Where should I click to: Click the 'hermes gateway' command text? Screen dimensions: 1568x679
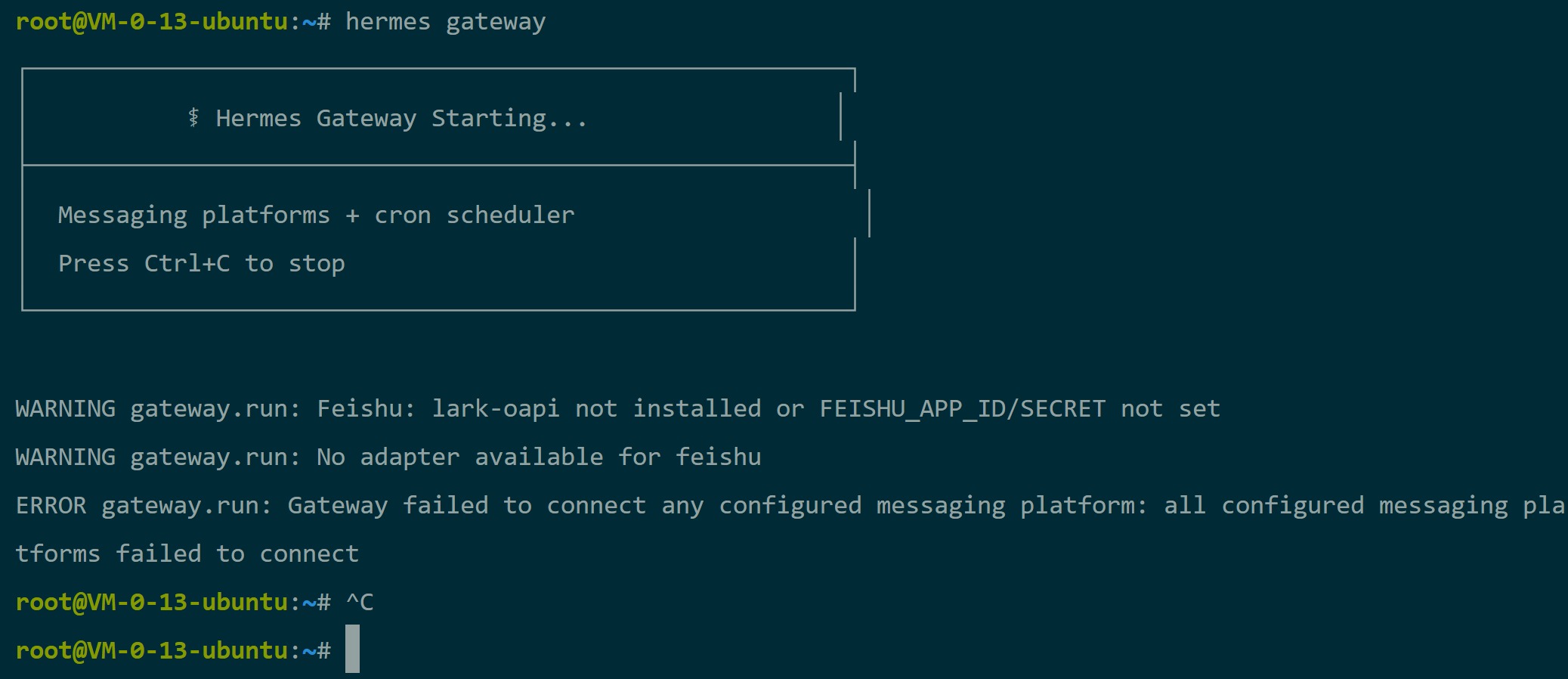click(x=445, y=22)
